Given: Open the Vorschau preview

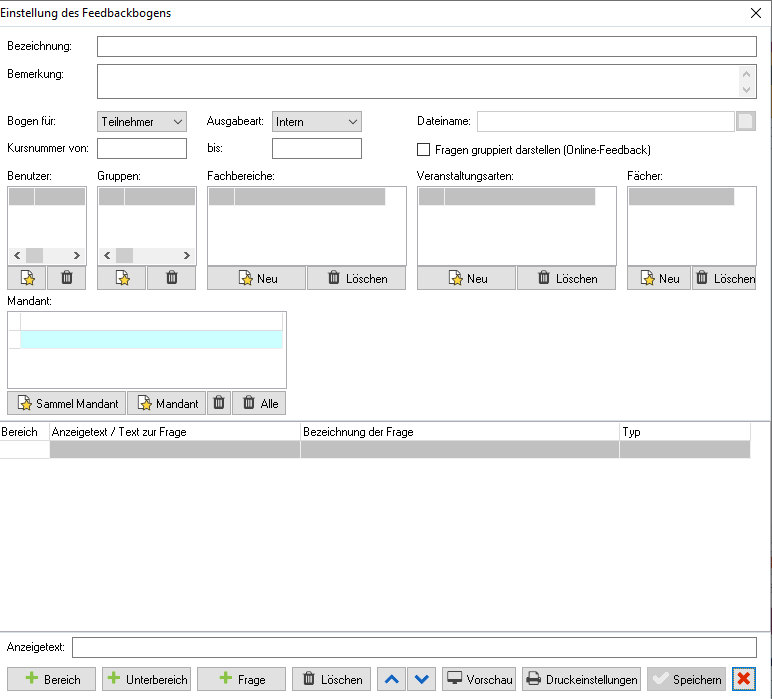Looking at the screenshot, I should tap(479, 679).
